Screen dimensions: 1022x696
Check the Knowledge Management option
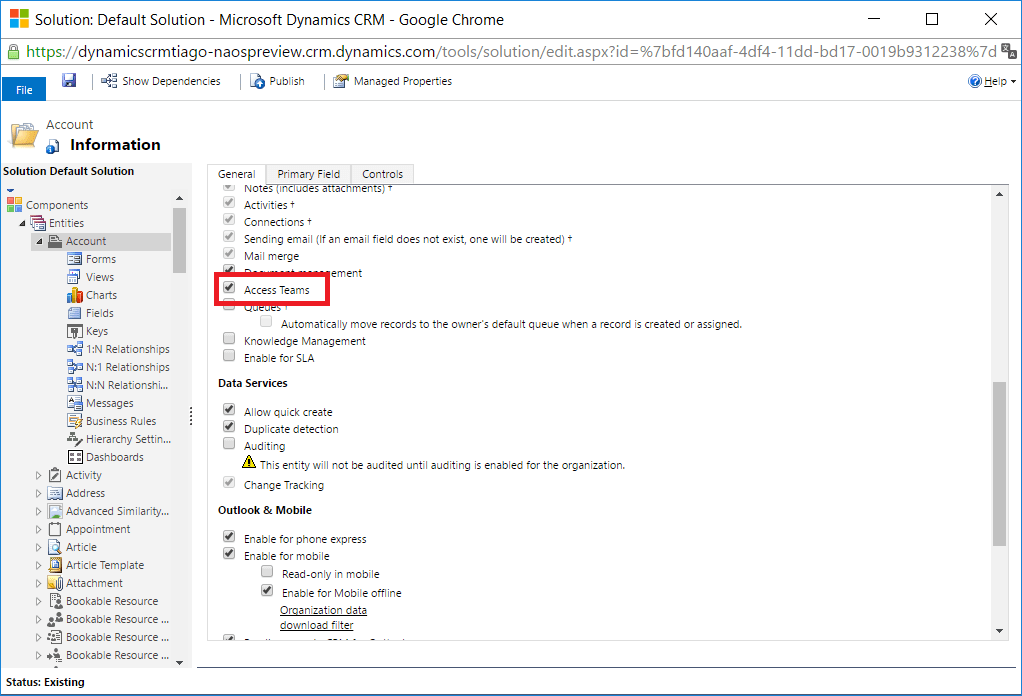tap(229, 340)
